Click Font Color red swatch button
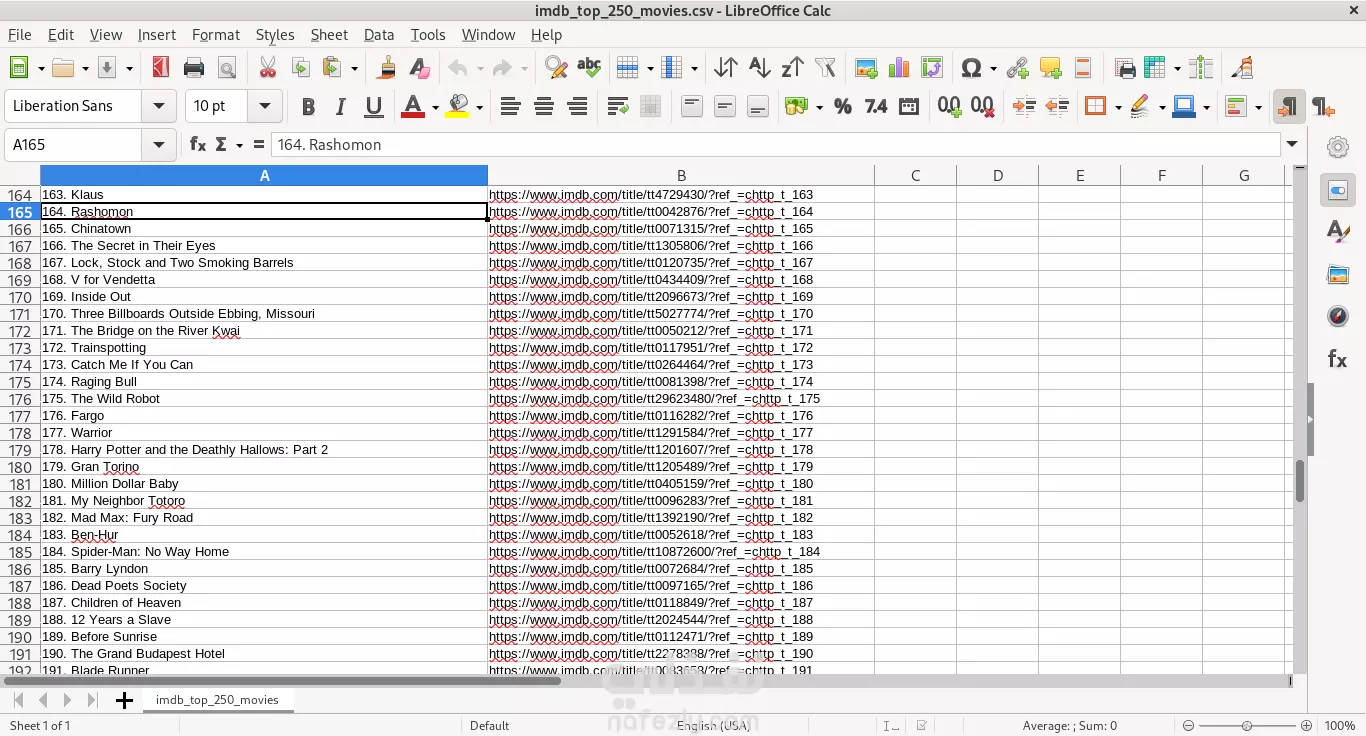The width and height of the screenshot is (1366, 736). tap(413, 106)
